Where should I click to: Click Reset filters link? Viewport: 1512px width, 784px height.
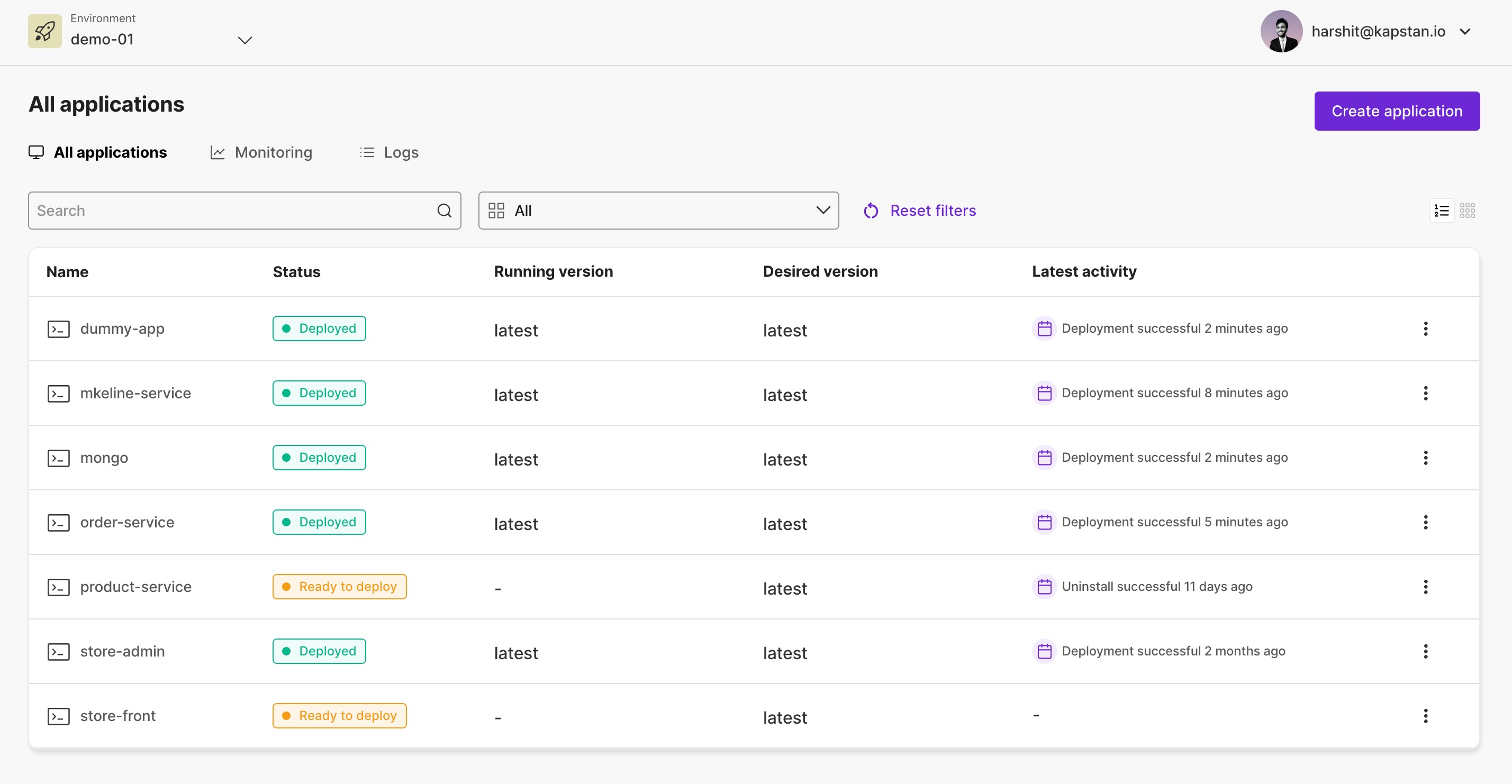pos(932,211)
